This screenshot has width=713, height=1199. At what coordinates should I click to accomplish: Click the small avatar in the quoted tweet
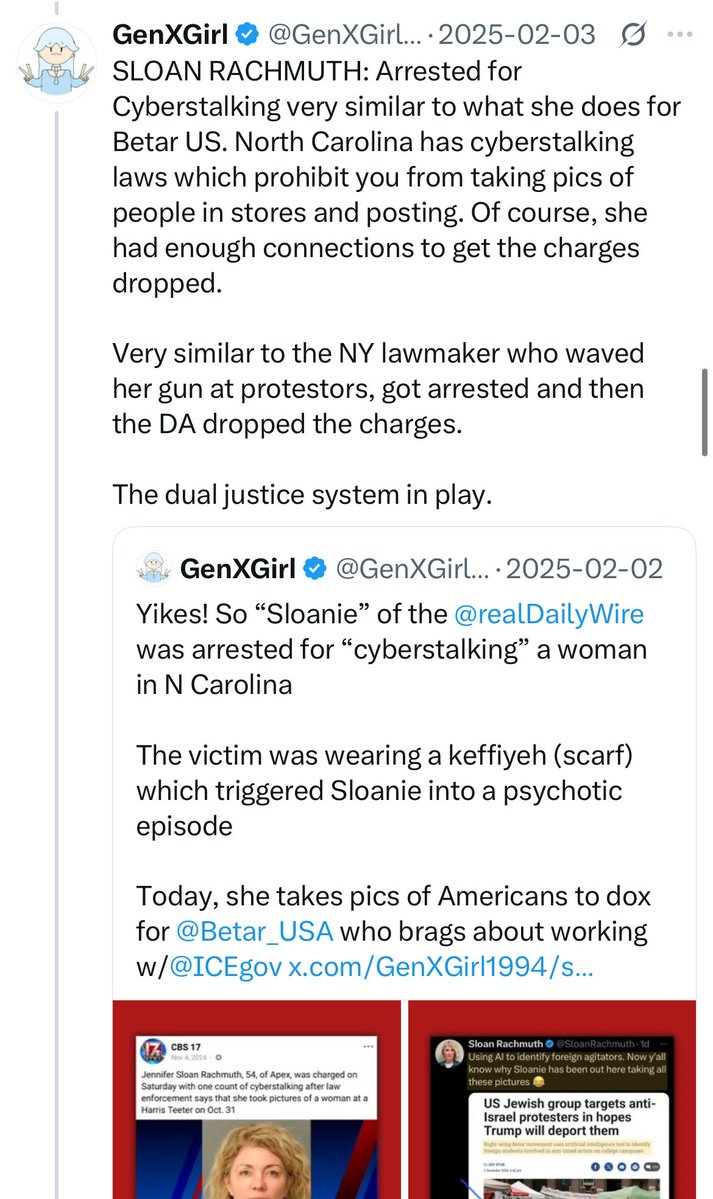(152, 569)
